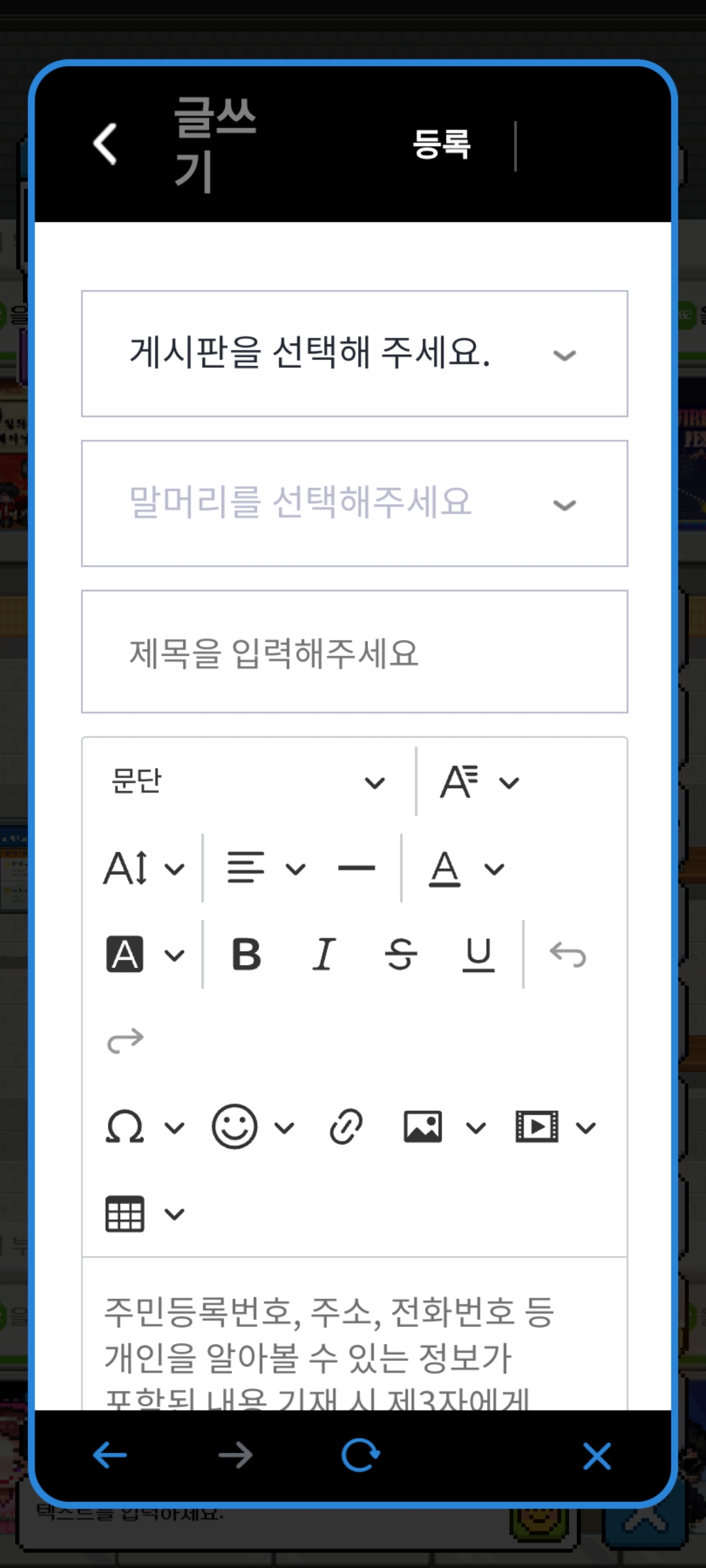Screen dimensions: 706x1568
Task: Toggle underline text formatting
Action: pos(479,955)
